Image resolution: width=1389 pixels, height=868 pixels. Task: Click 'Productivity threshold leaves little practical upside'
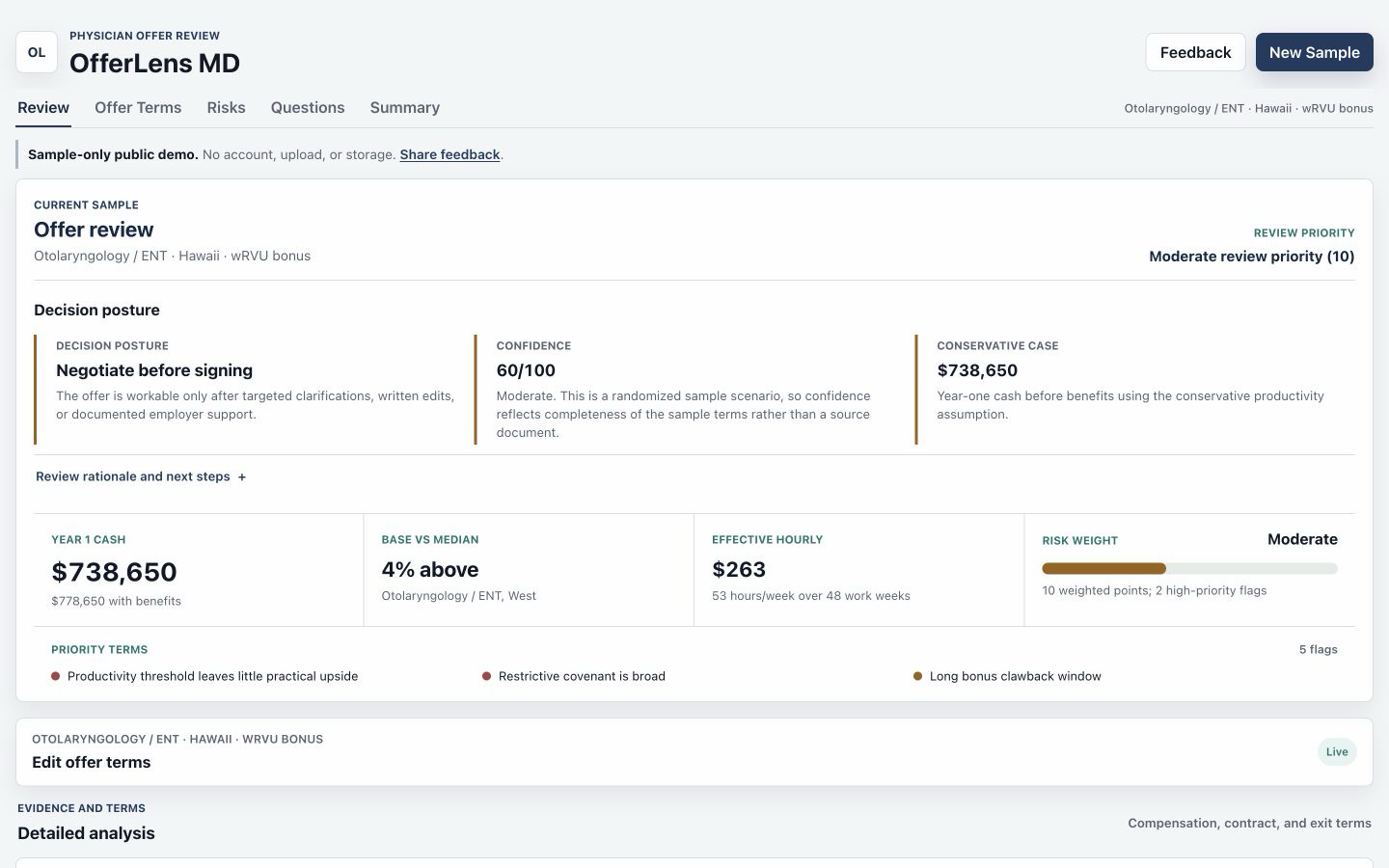(212, 676)
